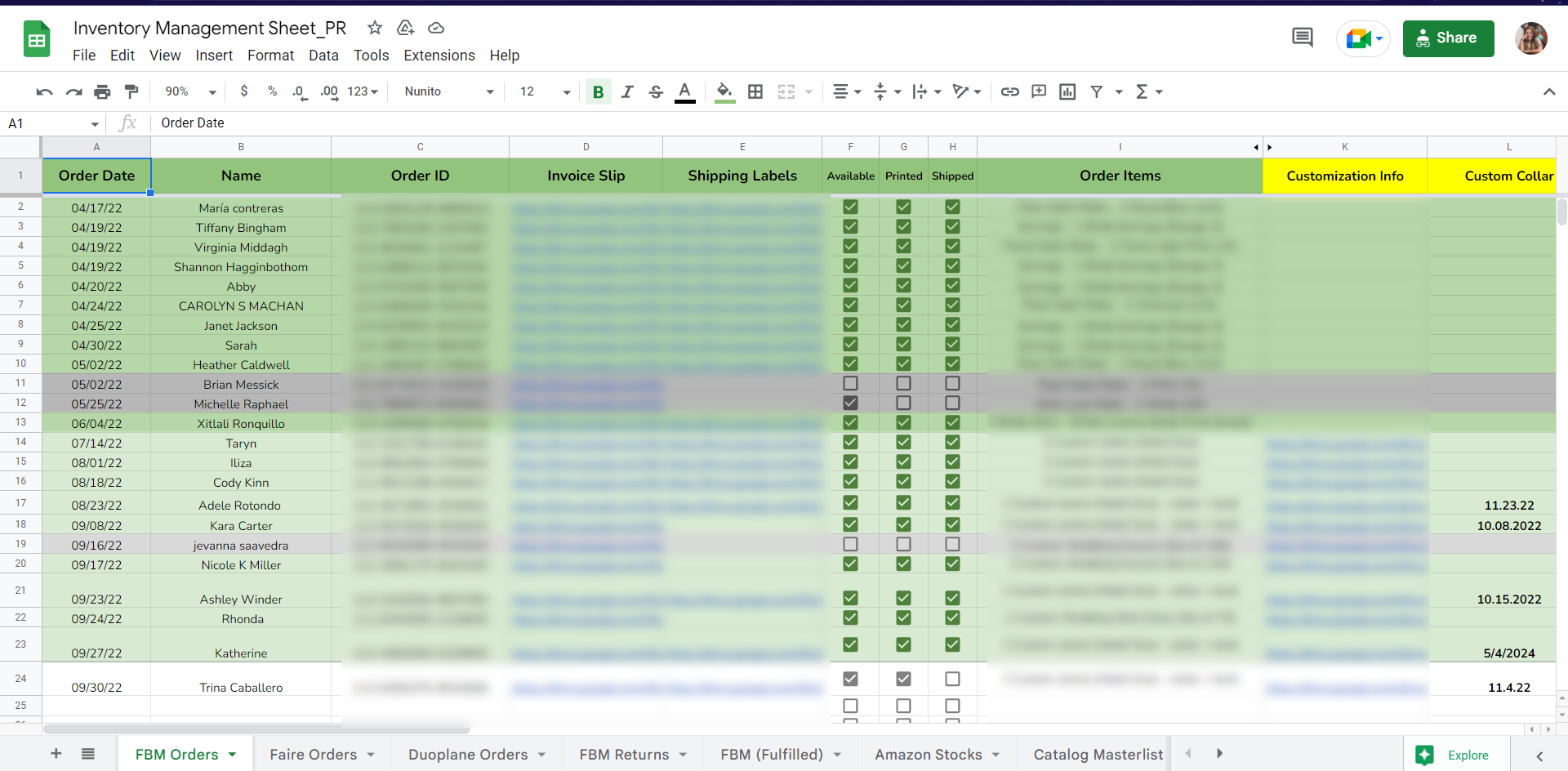Open the comment history icon
Image resolution: width=1568 pixels, height=771 pixels.
pos(1303,38)
